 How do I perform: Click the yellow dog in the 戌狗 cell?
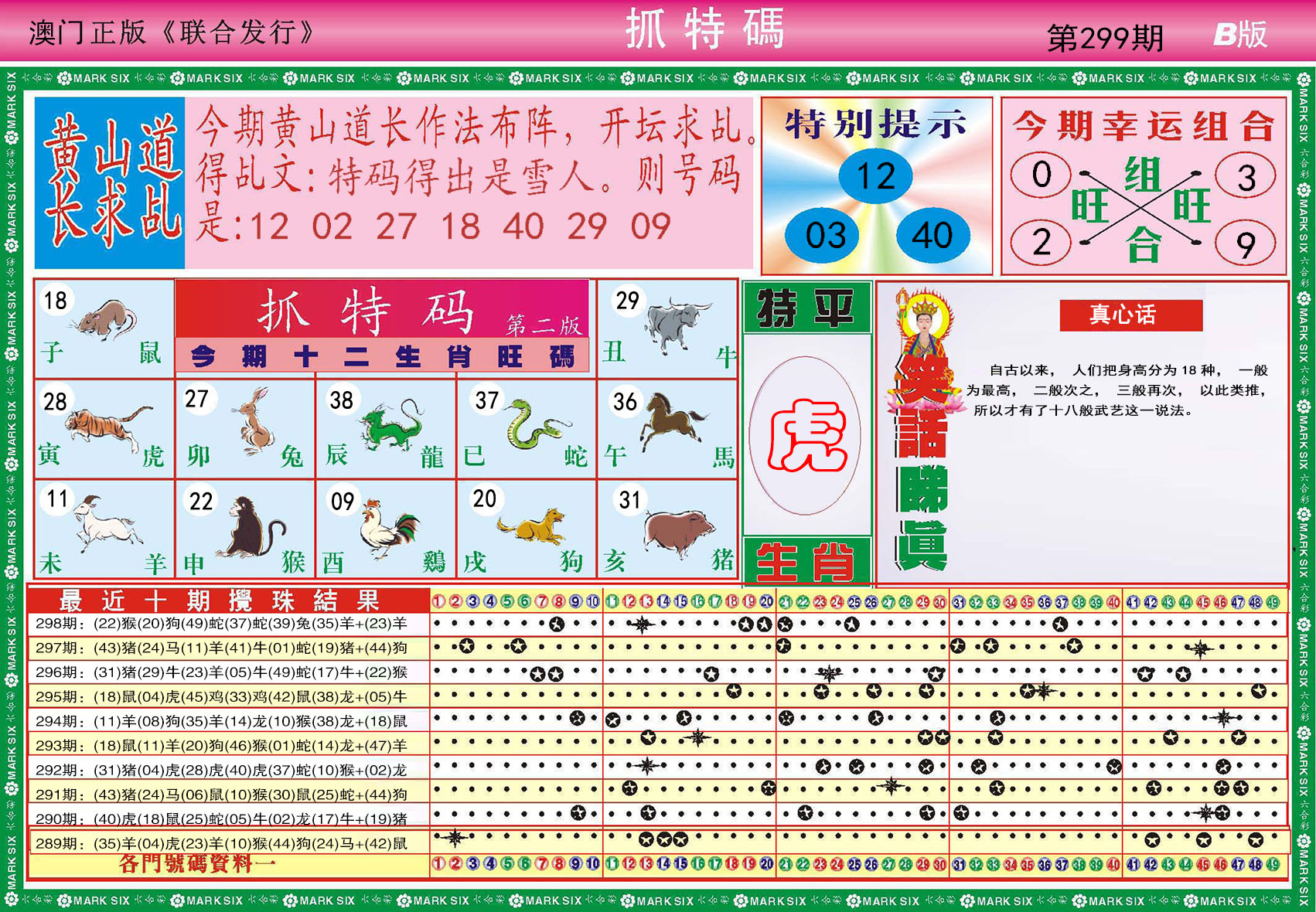pyautogui.click(x=534, y=528)
